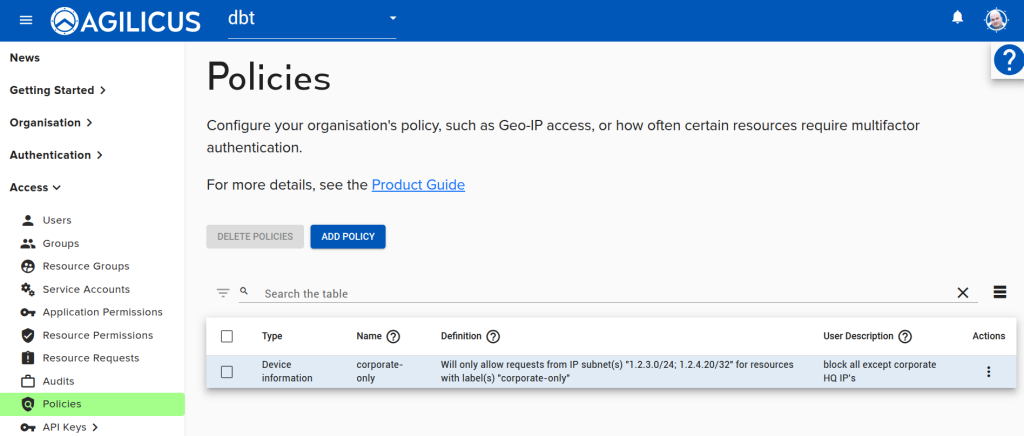Open the table filter icon
The width and height of the screenshot is (1024, 436).
[x=223, y=293]
